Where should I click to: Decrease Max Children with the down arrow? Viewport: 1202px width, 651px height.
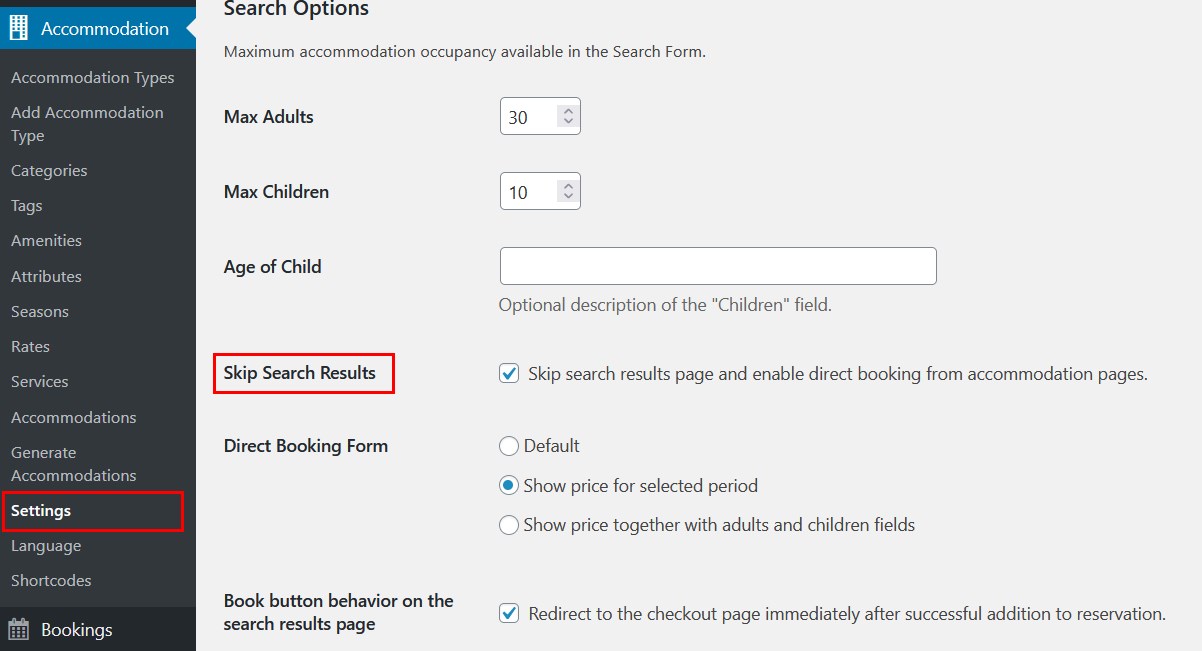click(x=568, y=197)
